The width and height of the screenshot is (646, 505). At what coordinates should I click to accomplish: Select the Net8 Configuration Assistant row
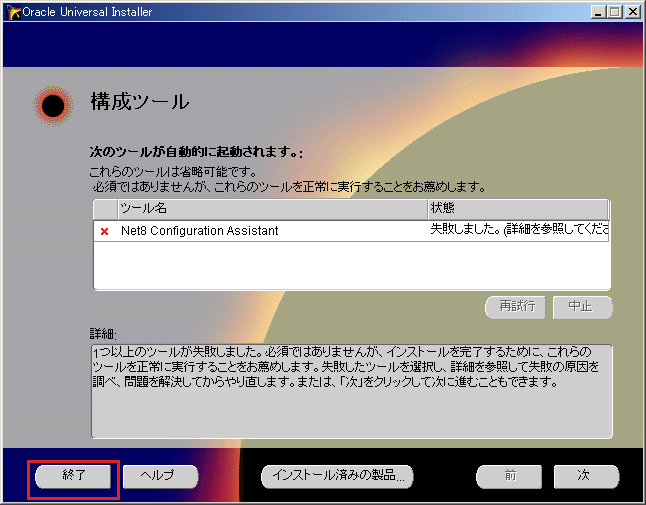click(351, 231)
